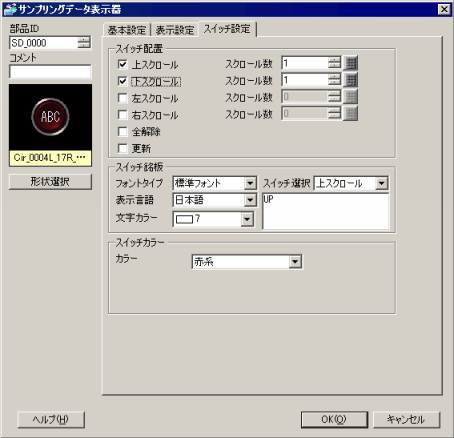This screenshot has height=438, width=454.
Task: Click the application icon in the title bar
Action: tap(9, 9)
